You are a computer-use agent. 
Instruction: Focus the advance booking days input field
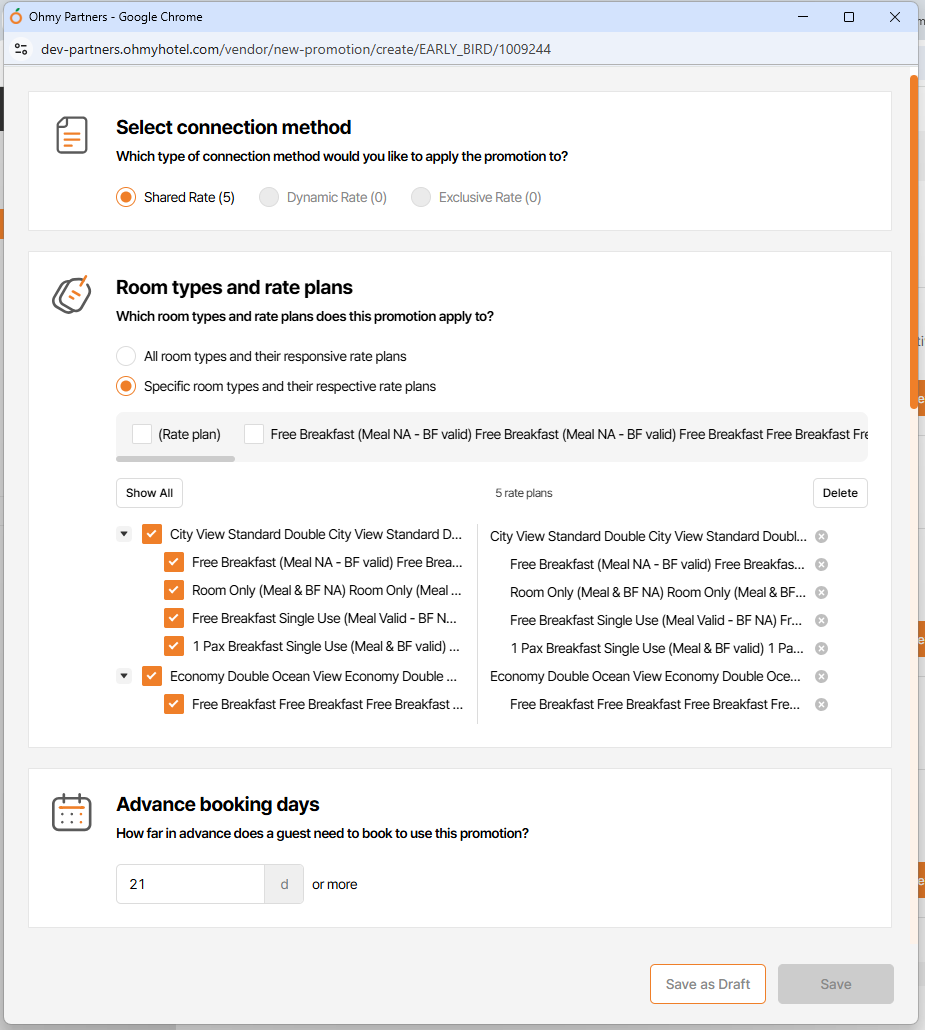[190, 884]
